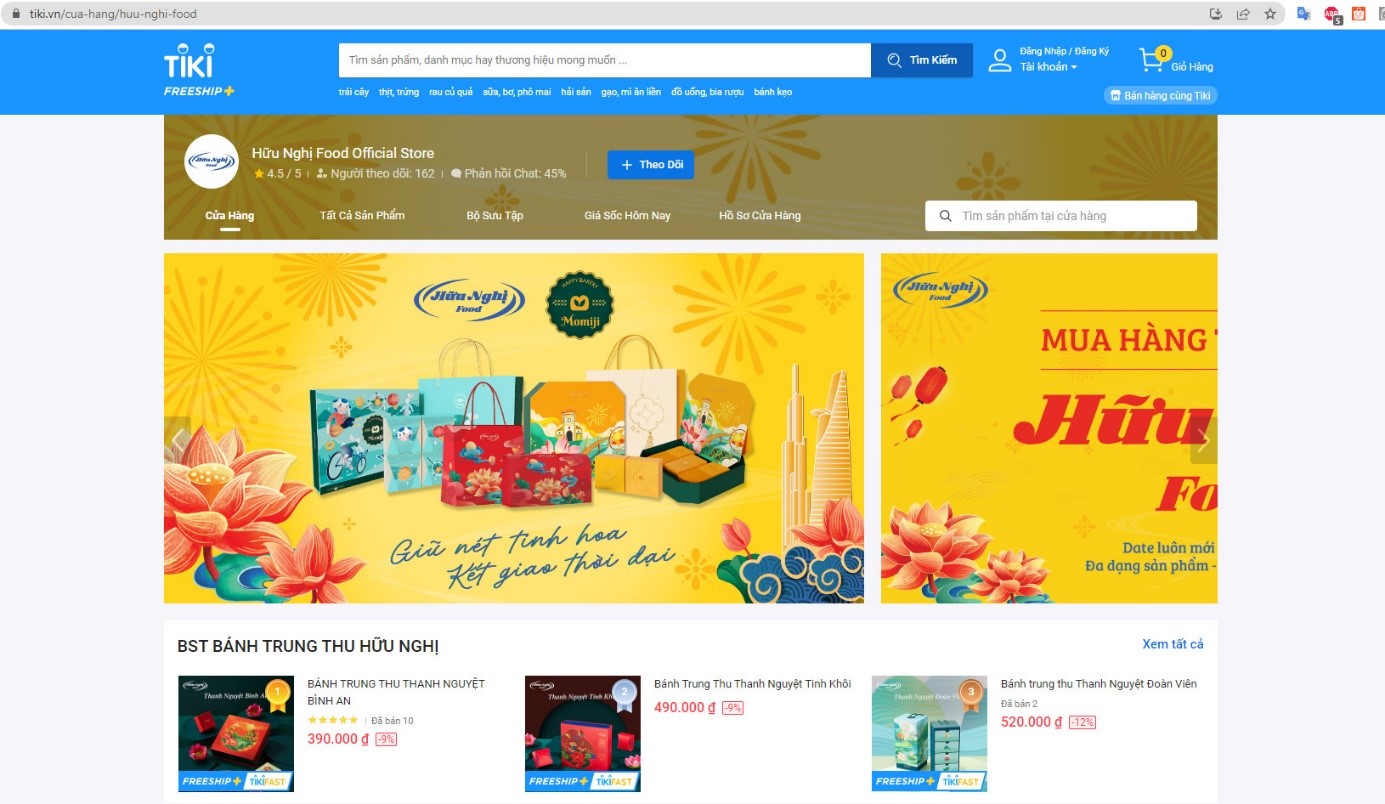This screenshot has width=1385, height=804.
Task: Click the Theo Dõi follow button
Action: tap(651, 165)
